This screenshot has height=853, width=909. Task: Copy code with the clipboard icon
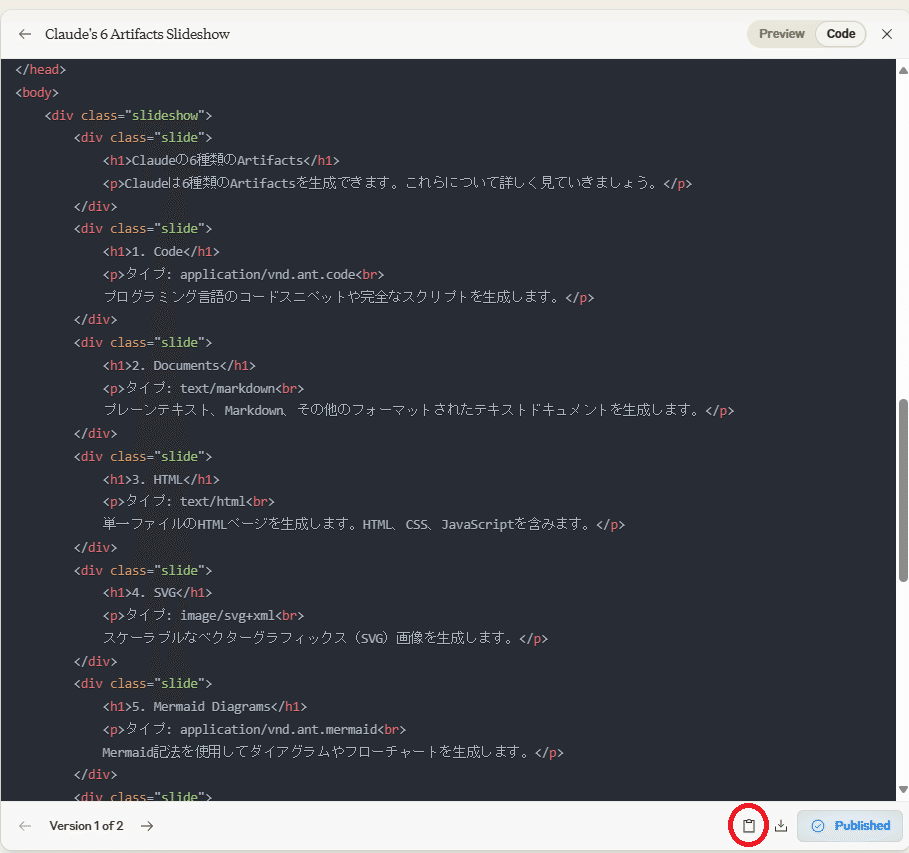(x=748, y=826)
